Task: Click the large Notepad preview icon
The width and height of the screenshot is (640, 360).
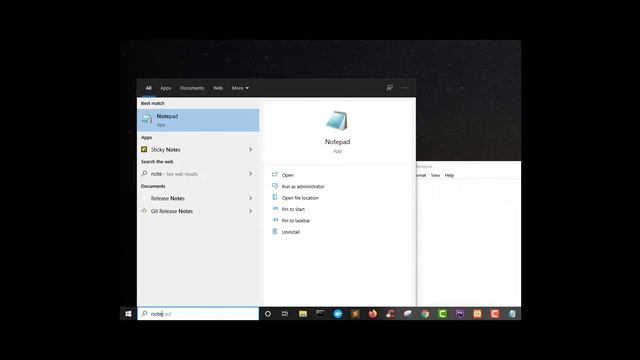Action: [x=337, y=121]
